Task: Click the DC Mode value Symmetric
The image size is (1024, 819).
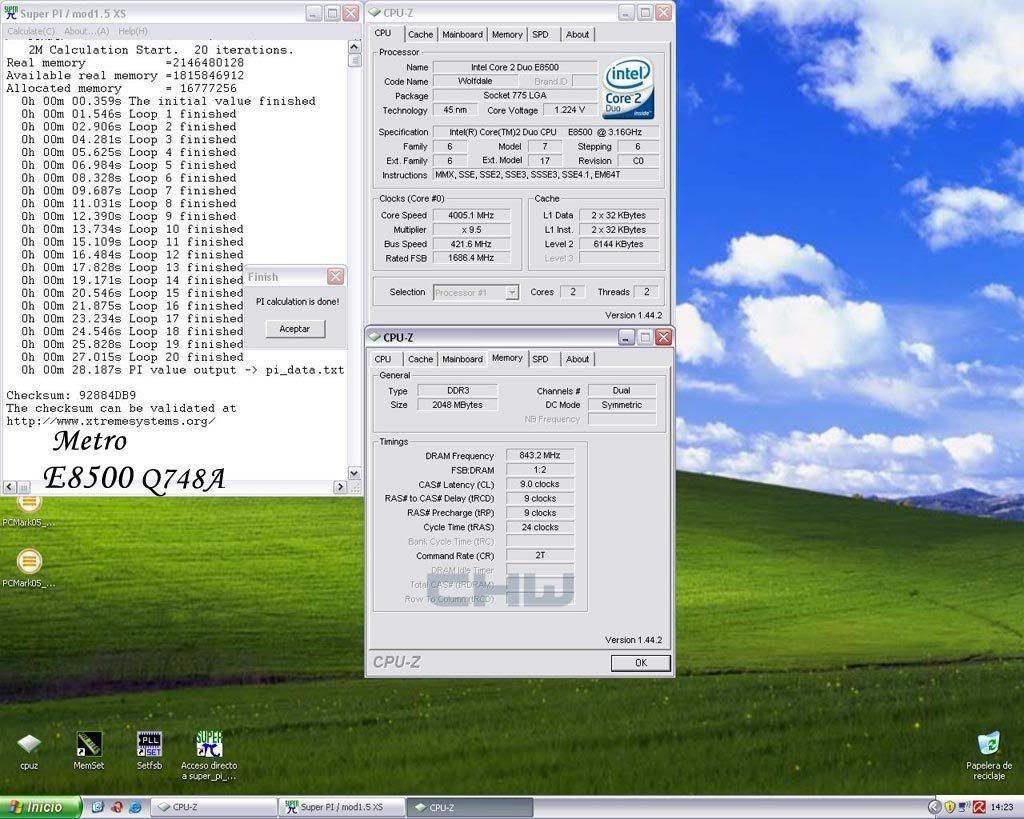Action: point(622,404)
